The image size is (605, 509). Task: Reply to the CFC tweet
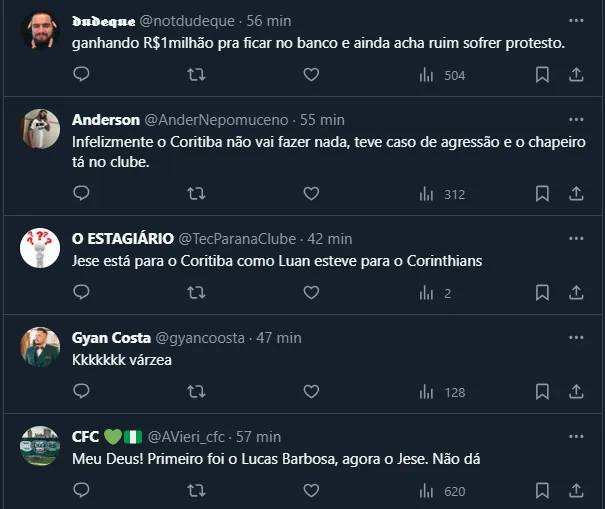[x=82, y=490]
